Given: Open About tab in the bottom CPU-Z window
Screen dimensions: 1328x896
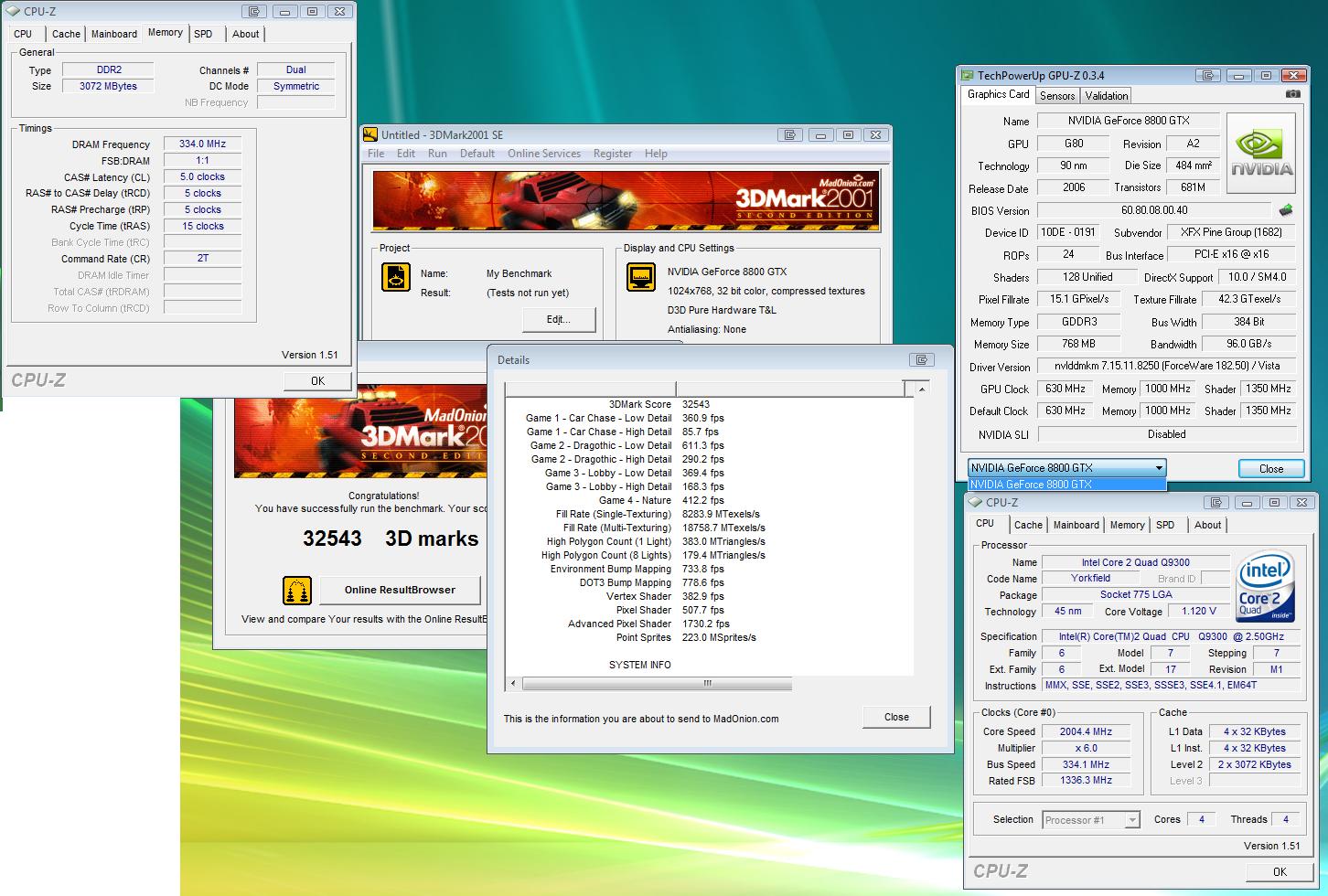Looking at the screenshot, I should [x=1207, y=525].
